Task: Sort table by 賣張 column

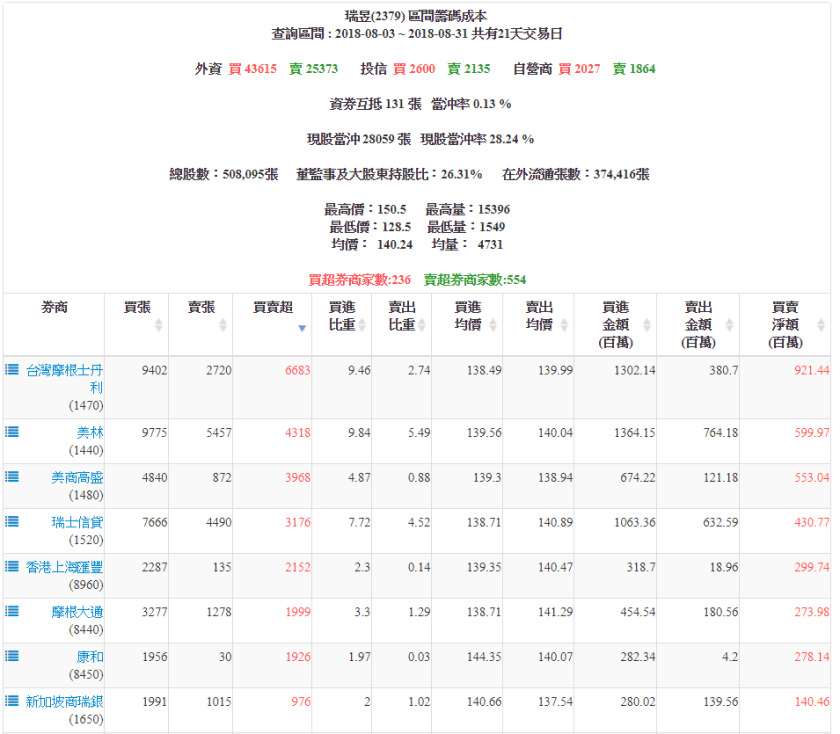Action: 201,324
